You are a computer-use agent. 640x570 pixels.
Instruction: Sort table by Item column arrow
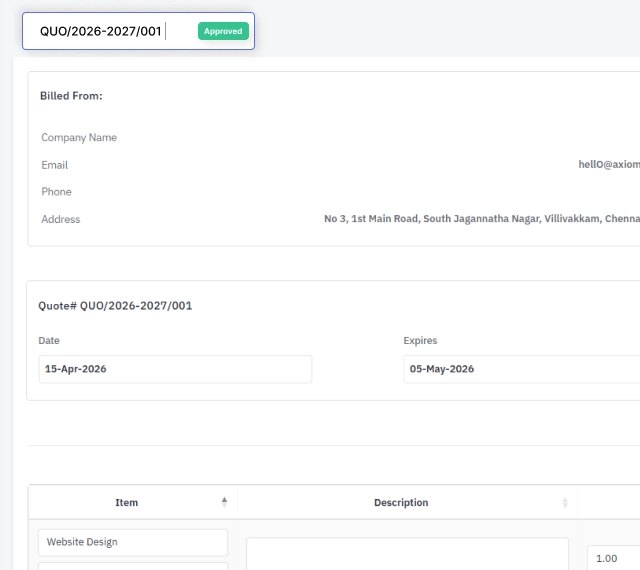coord(224,502)
